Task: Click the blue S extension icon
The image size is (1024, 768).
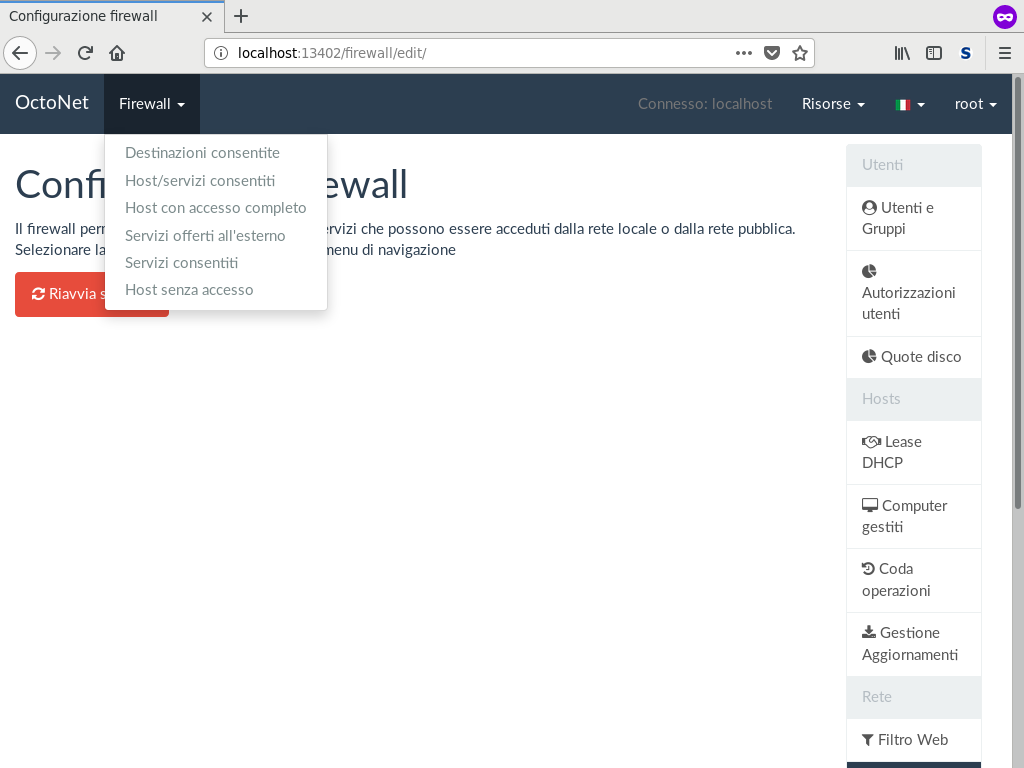Action: pyautogui.click(x=966, y=53)
